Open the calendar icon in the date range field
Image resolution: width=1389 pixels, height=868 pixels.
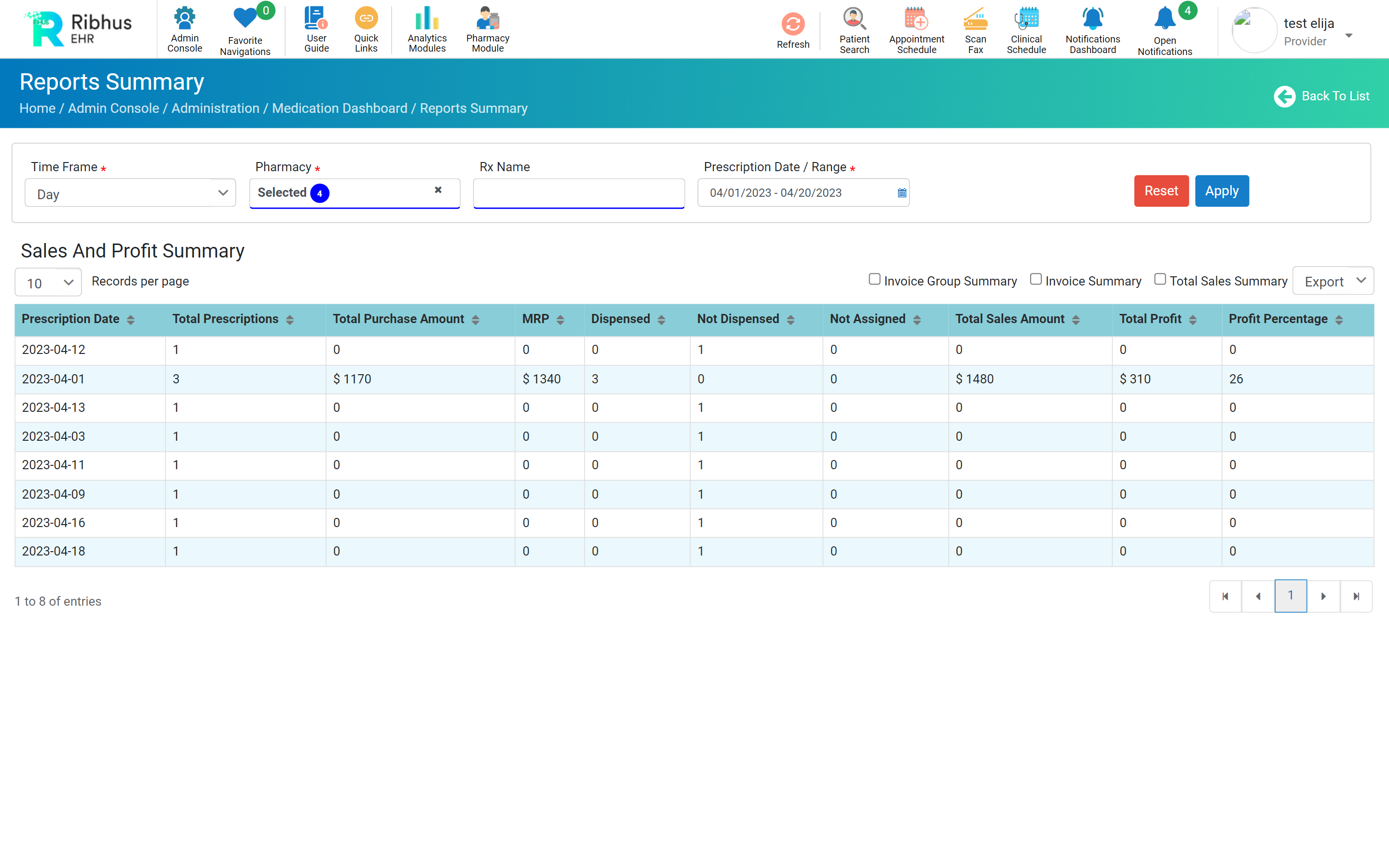tap(902, 193)
